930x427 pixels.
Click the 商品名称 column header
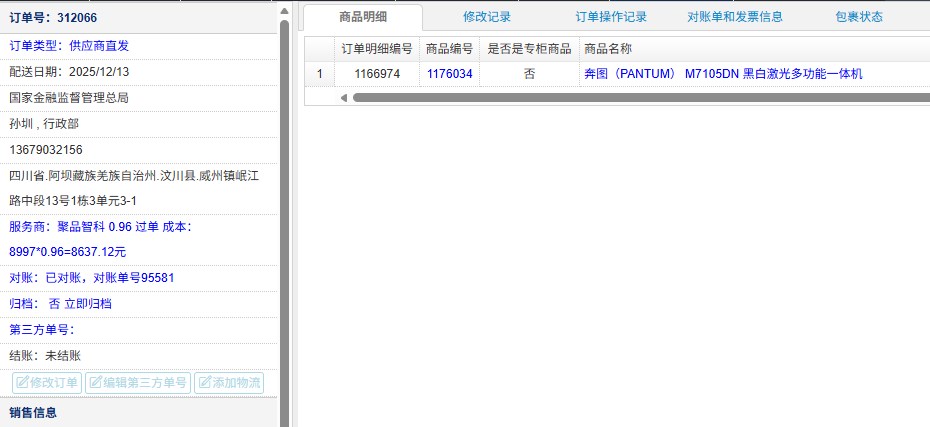[x=607, y=49]
